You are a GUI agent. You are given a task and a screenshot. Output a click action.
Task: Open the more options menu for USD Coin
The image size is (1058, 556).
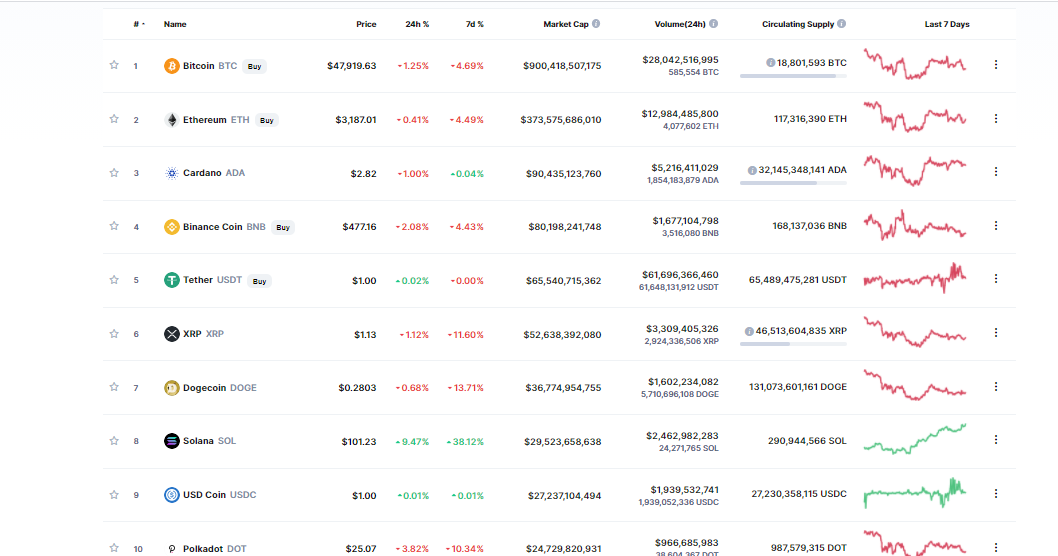[996, 494]
